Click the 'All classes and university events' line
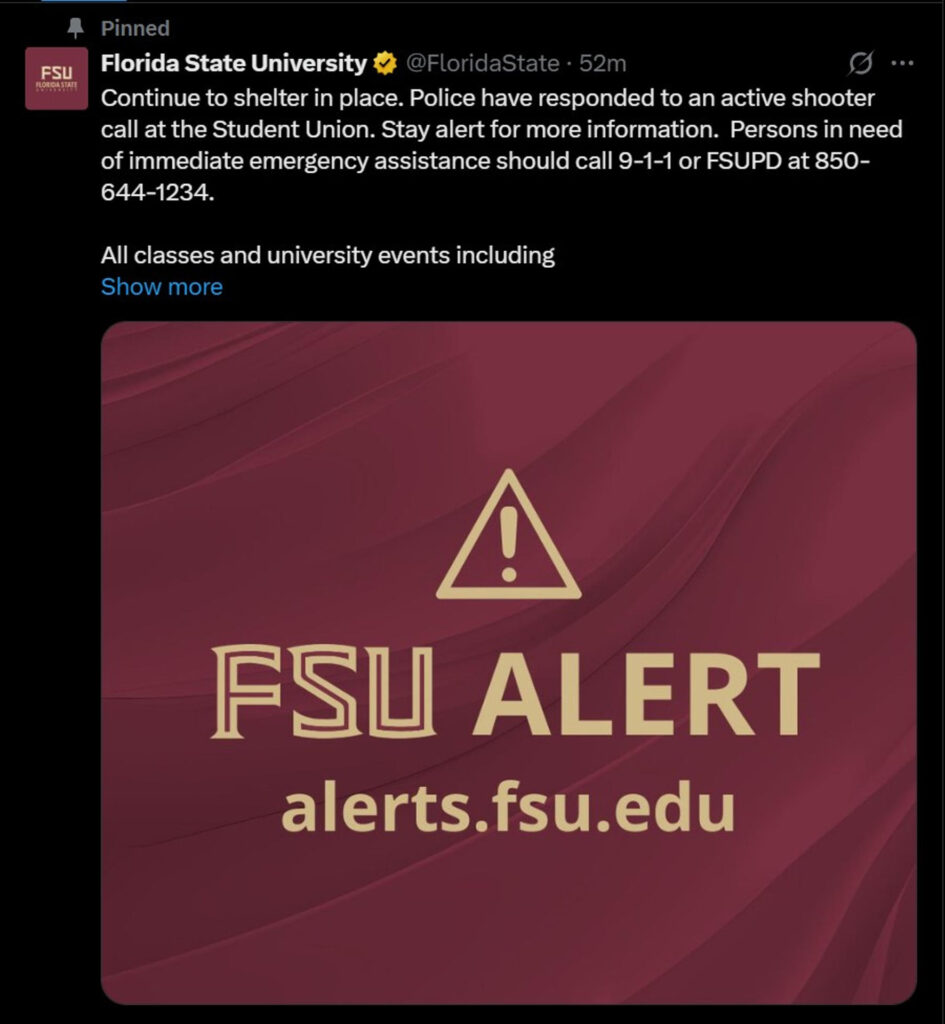Viewport: 945px width, 1024px height. coord(327,255)
